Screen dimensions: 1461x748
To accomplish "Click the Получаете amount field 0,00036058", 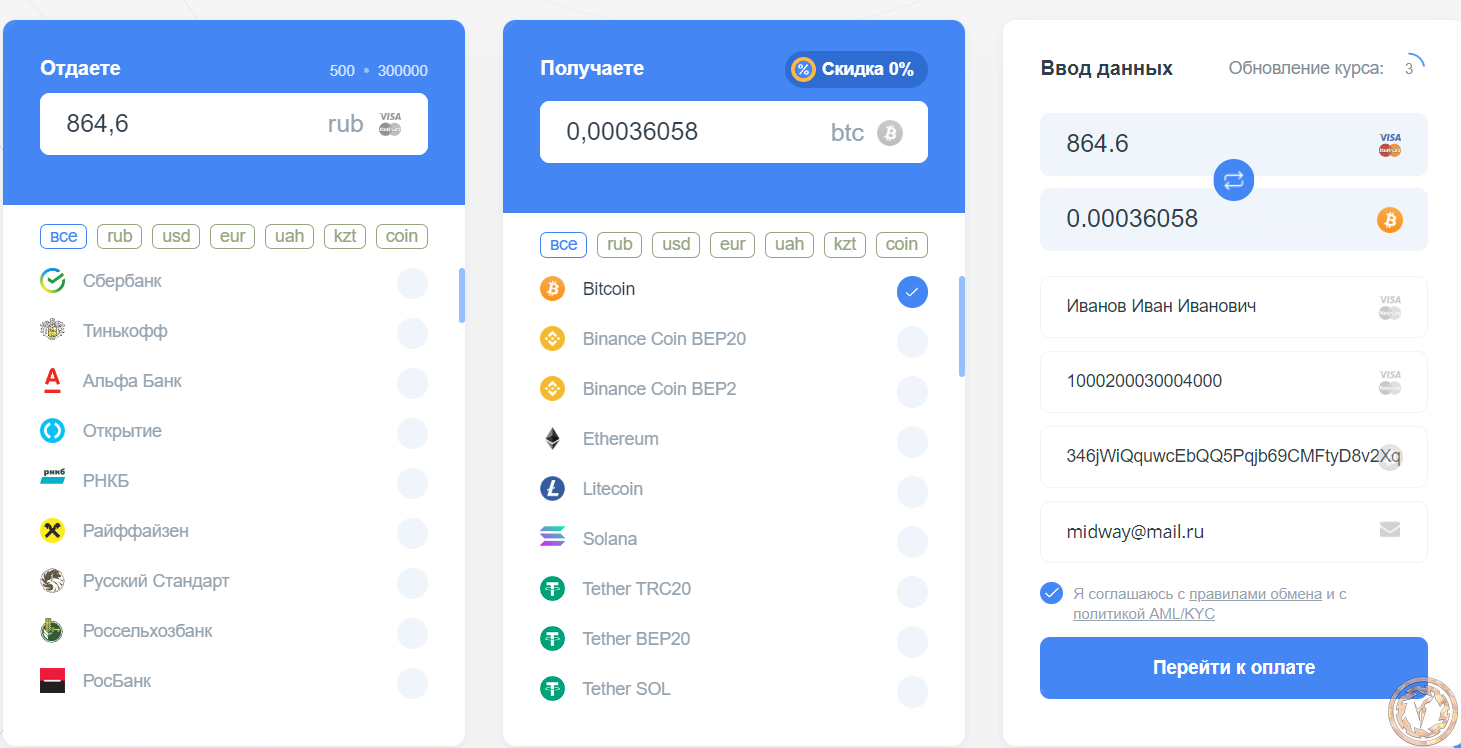I will 734,132.
